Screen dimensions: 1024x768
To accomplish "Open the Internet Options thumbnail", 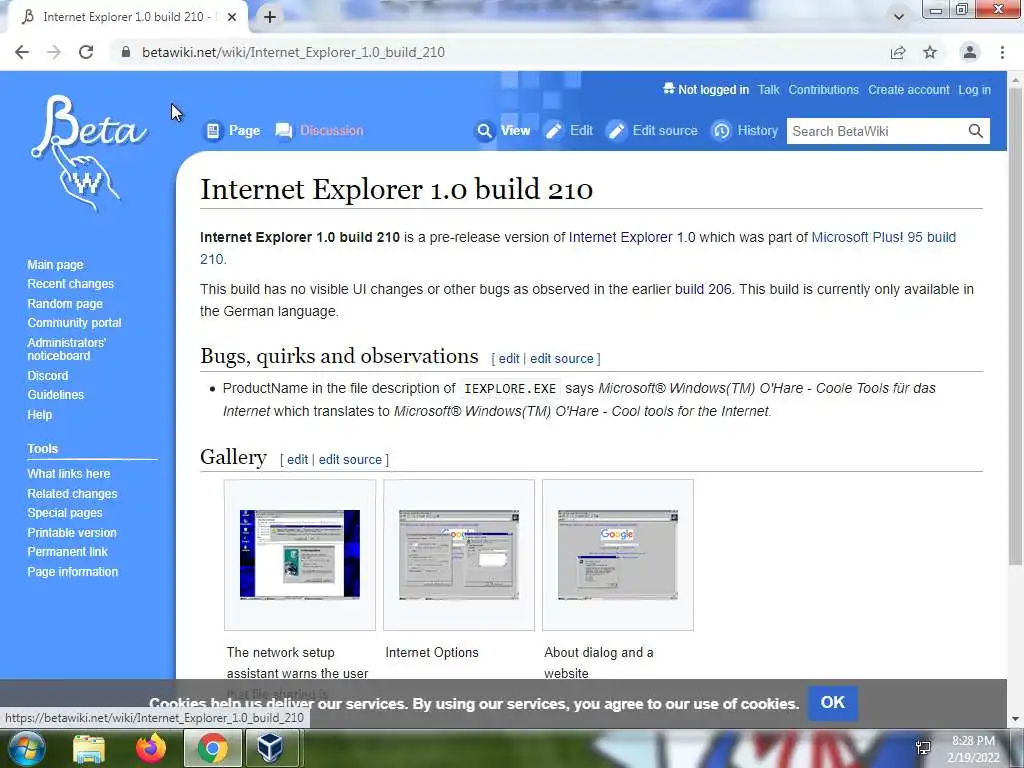I will point(459,554).
